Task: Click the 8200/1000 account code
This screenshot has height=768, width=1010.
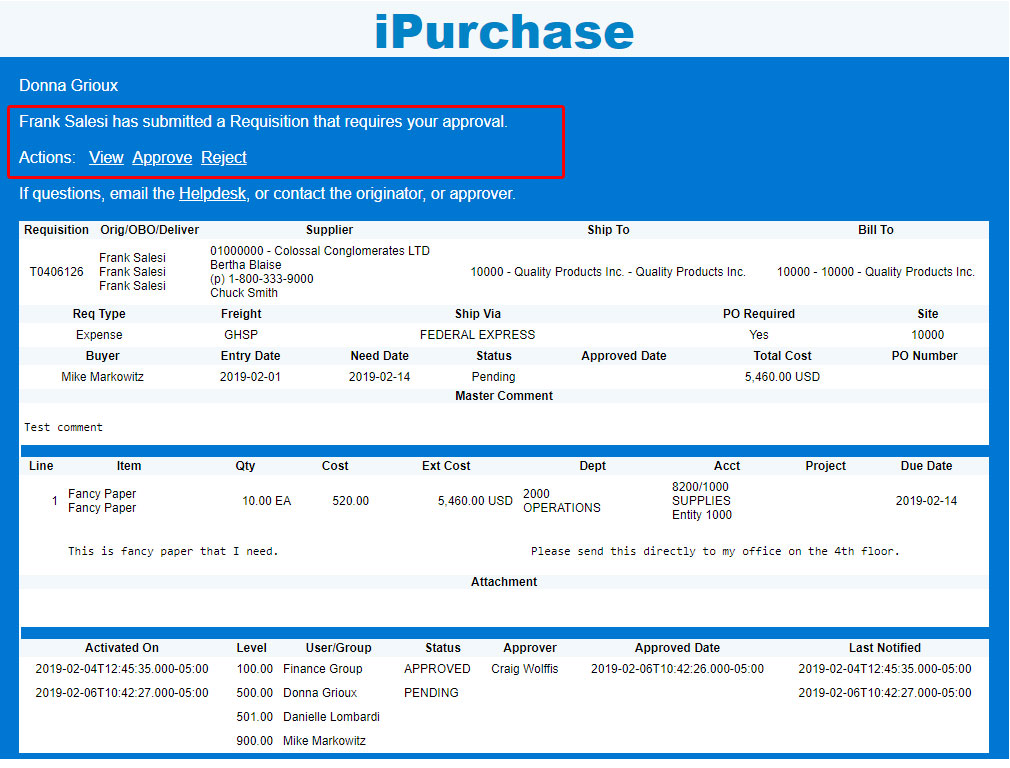Action: coord(700,487)
